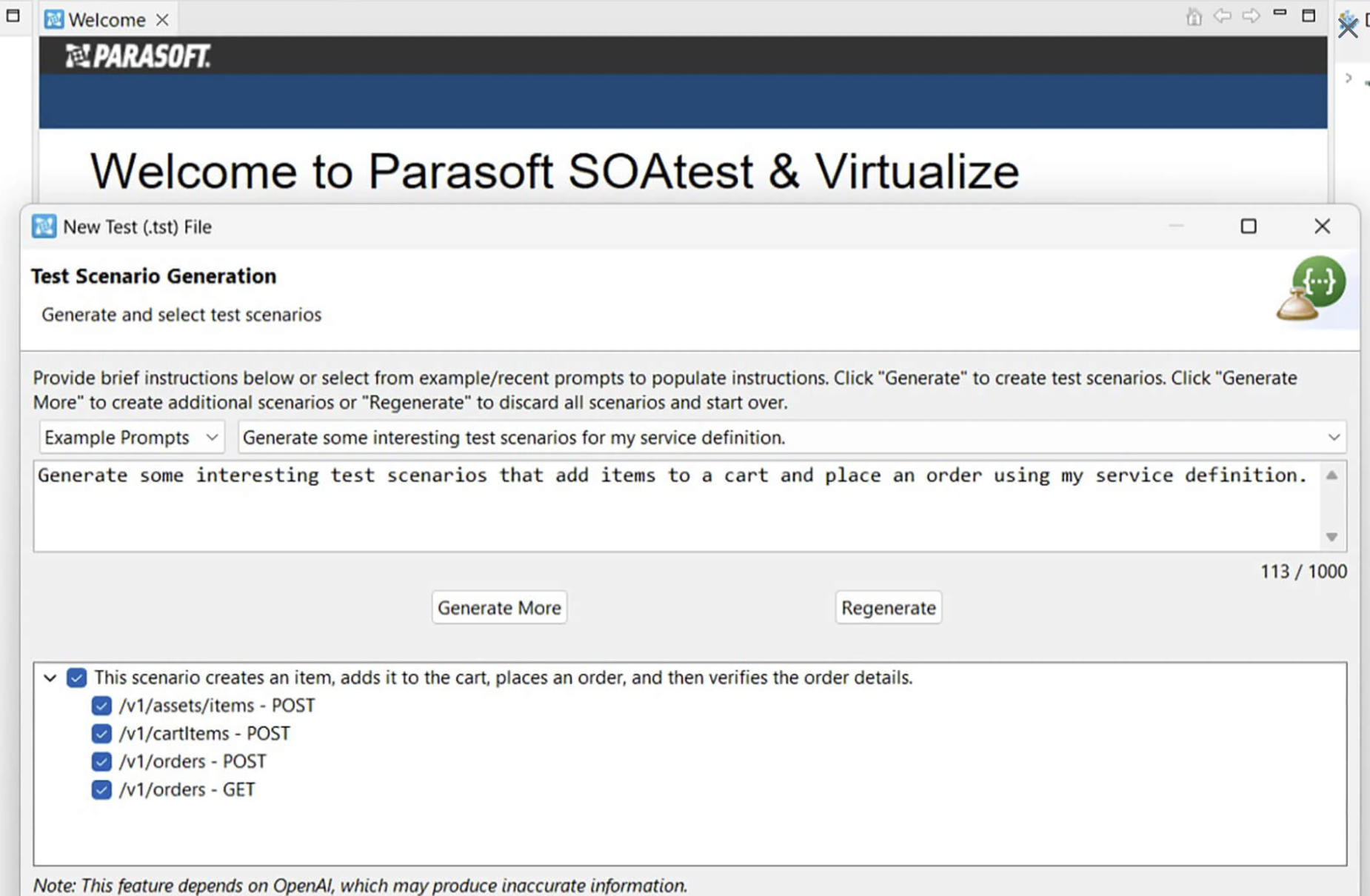Viewport: 1370px width, 896px height.
Task: Click the Regenerate button
Action: coord(888,608)
